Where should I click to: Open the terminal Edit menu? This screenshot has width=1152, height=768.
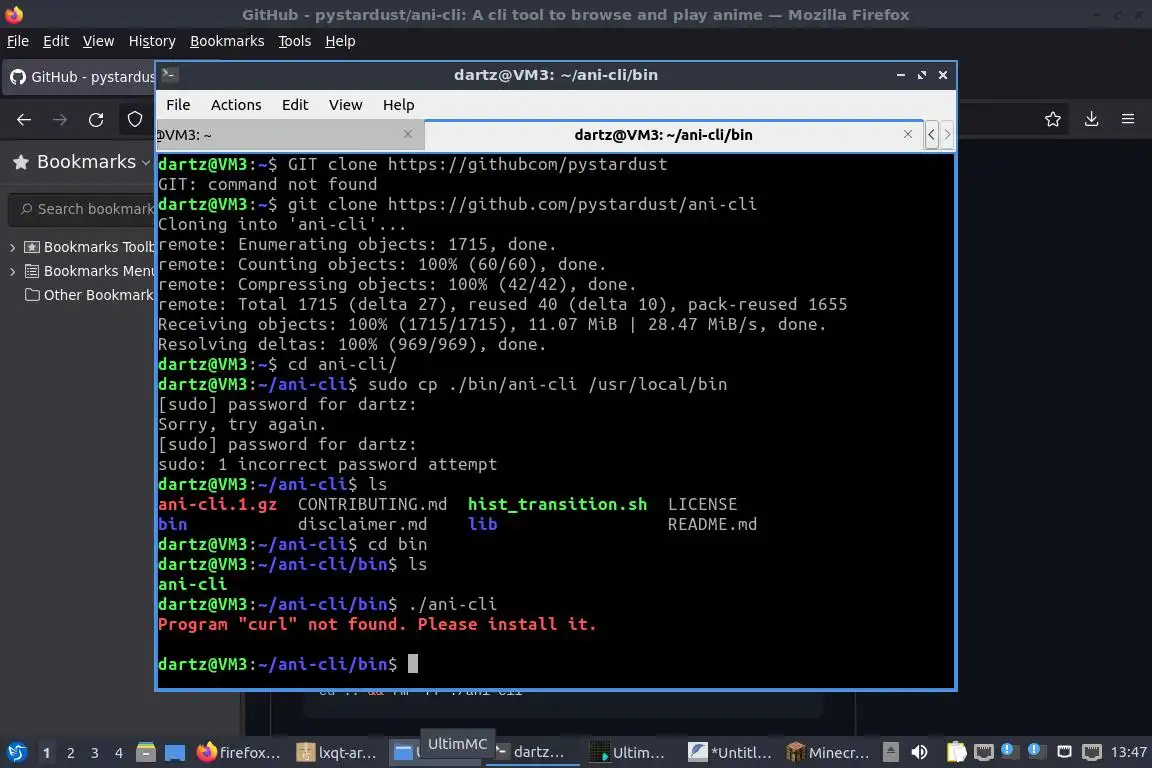pos(295,105)
